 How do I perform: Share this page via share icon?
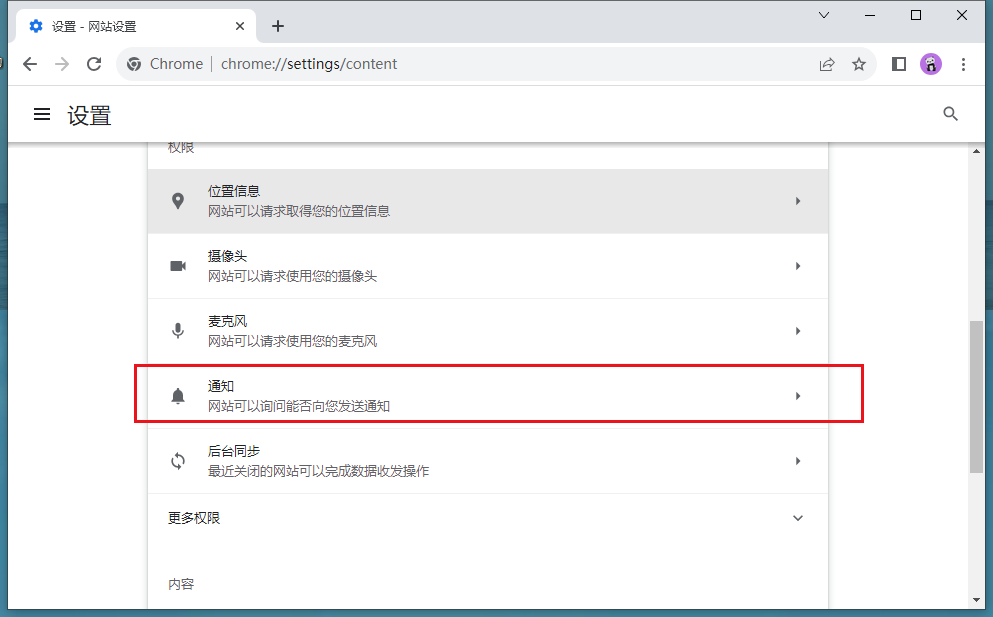[827, 64]
